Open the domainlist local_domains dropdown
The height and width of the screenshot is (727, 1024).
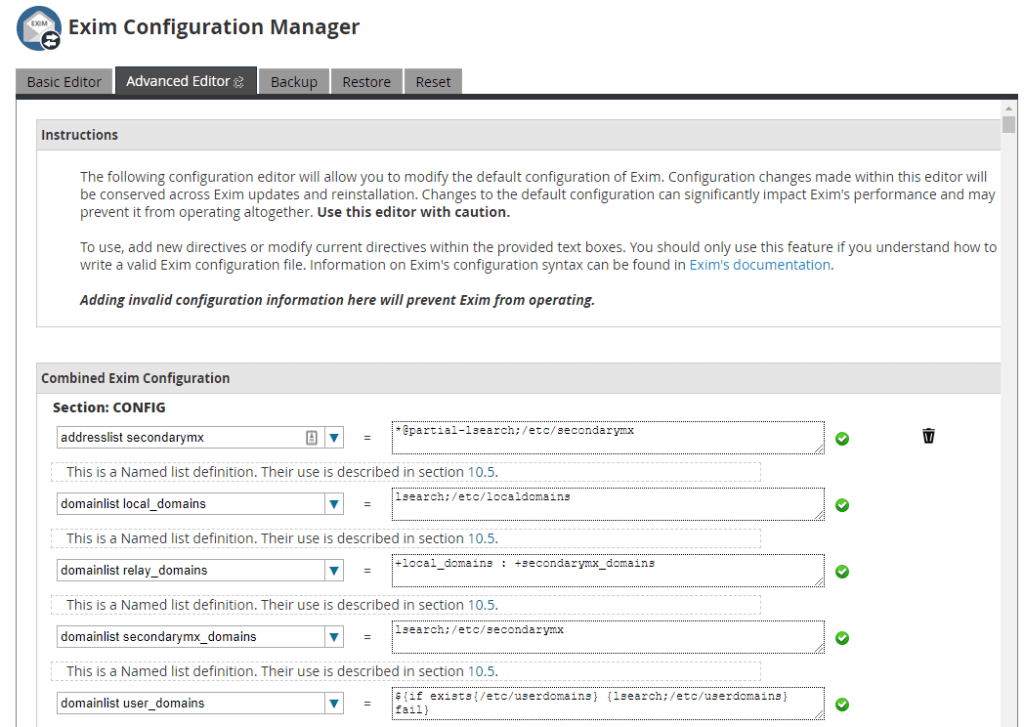tap(334, 504)
